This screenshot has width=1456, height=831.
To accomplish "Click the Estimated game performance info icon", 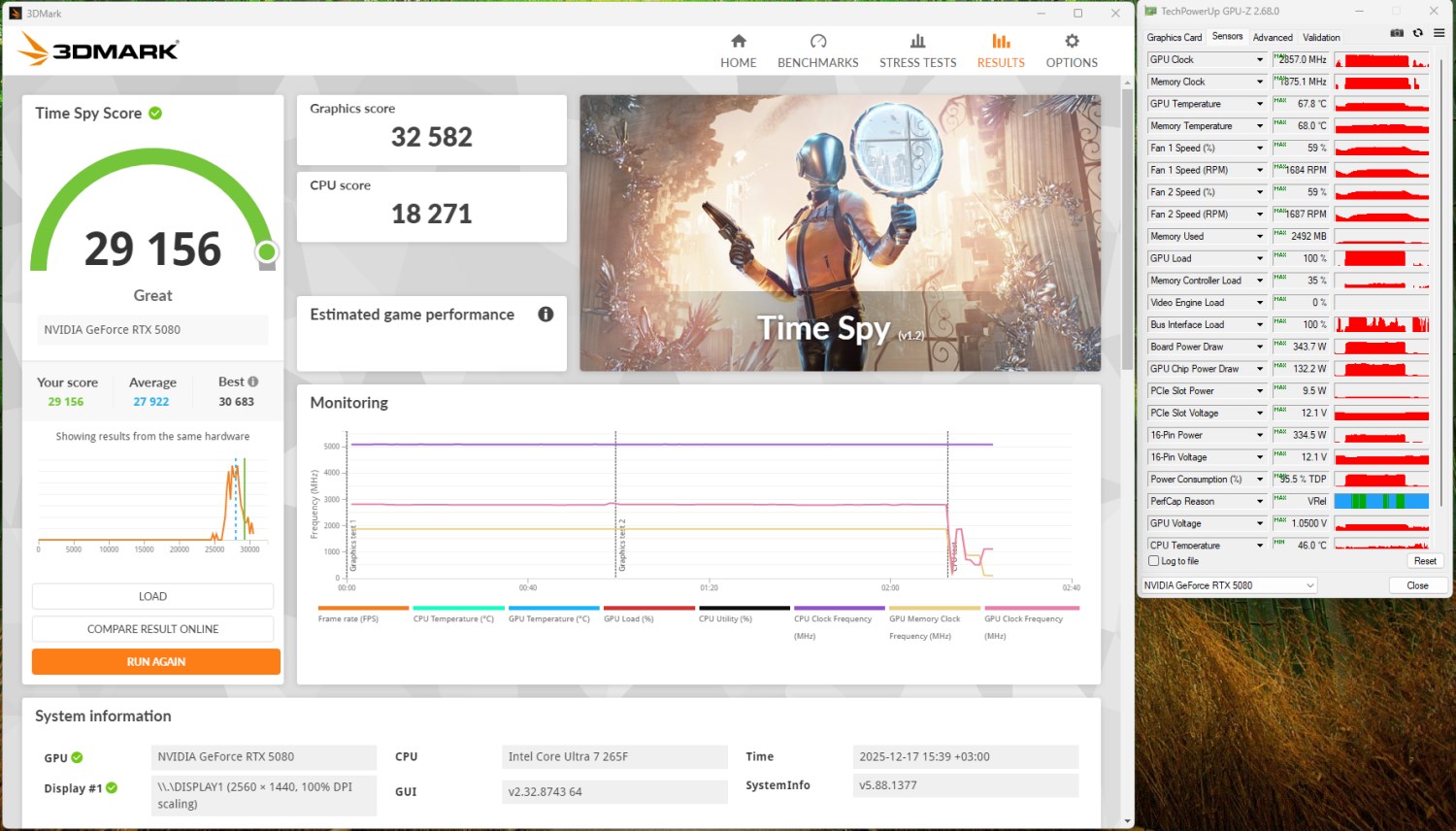I will coord(546,315).
